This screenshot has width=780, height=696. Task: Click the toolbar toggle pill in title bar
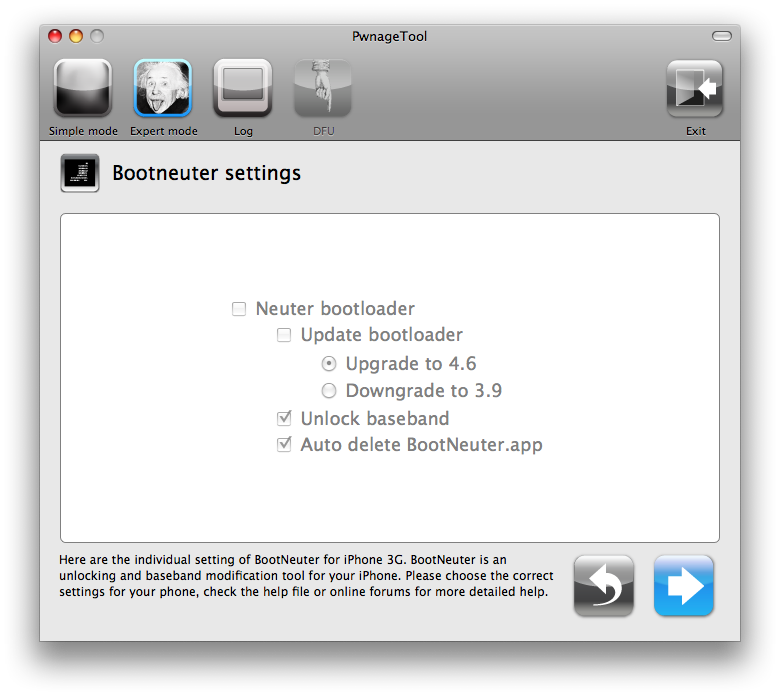(722, 36)
